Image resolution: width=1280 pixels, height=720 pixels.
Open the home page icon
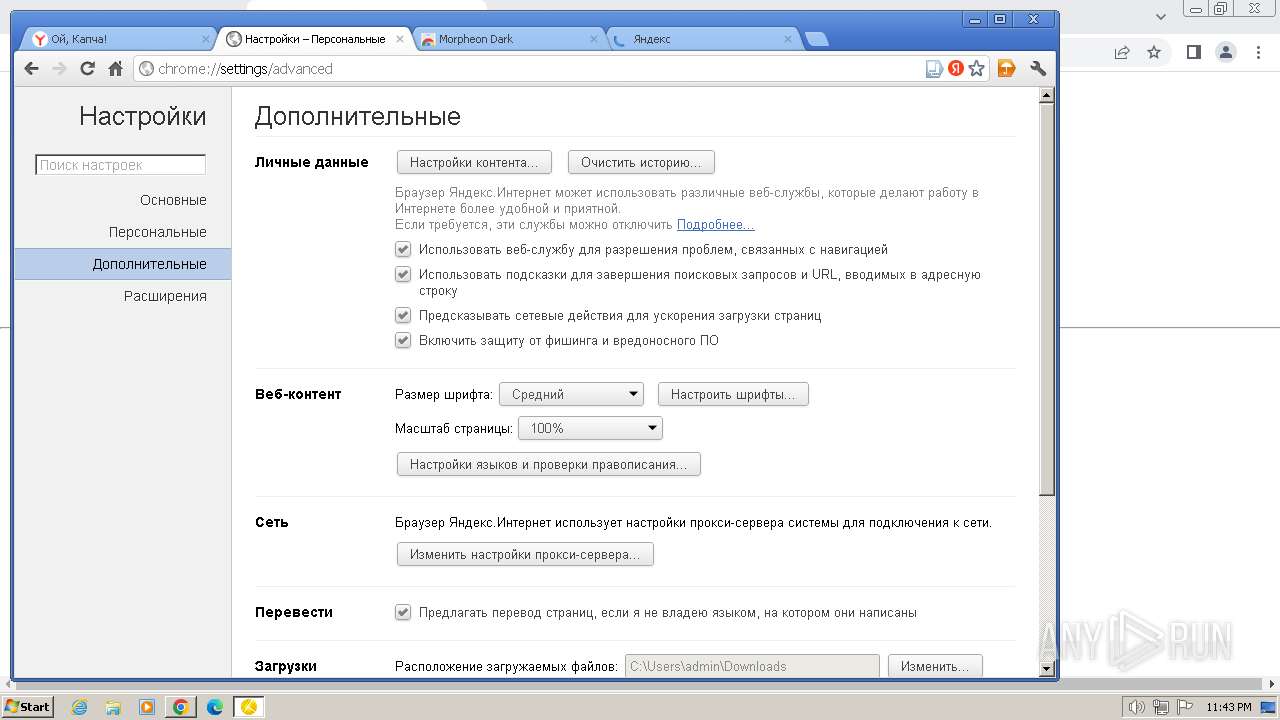click(115, 69)
